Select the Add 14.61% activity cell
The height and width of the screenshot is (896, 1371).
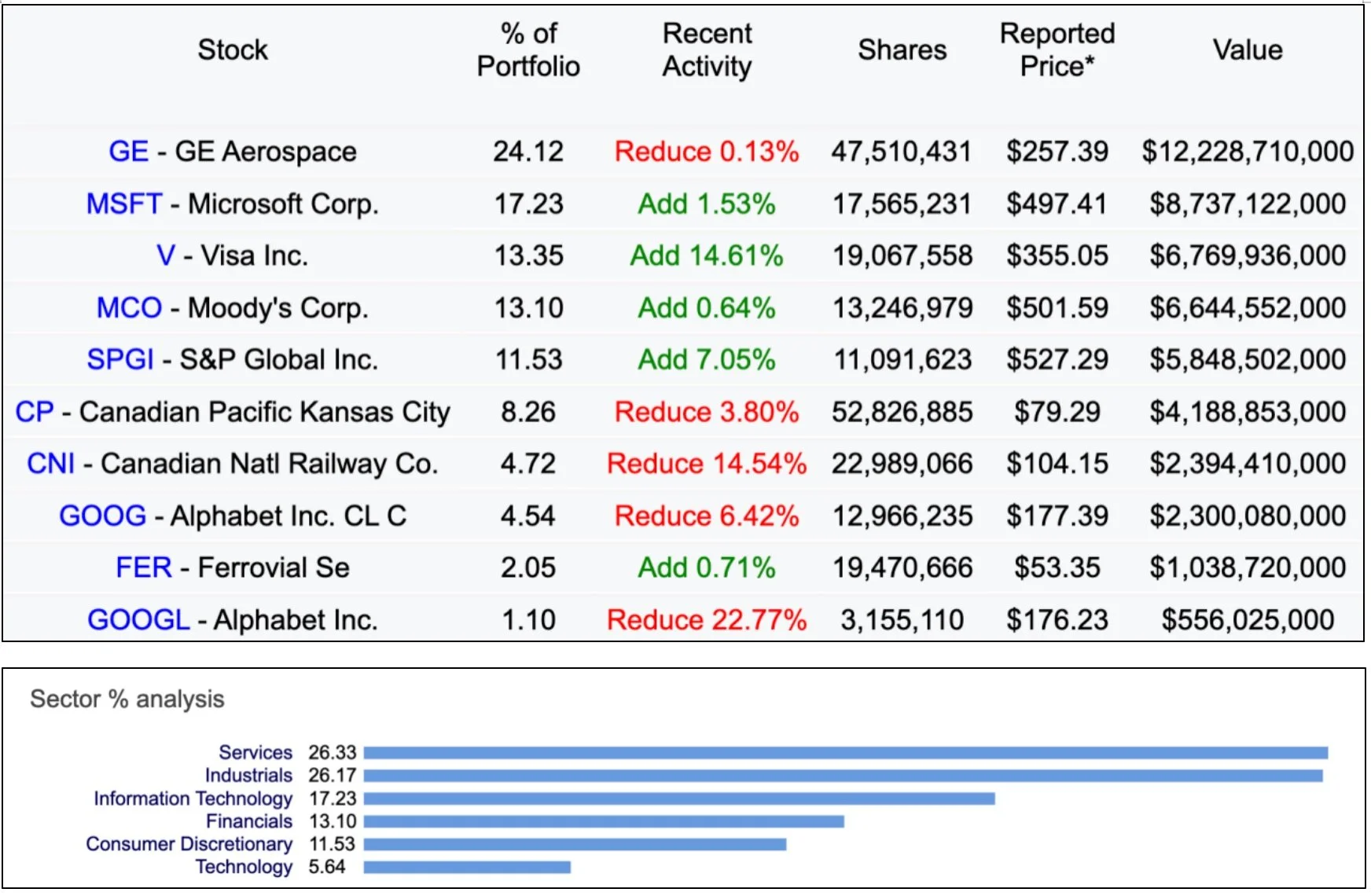tap(707, 255)
